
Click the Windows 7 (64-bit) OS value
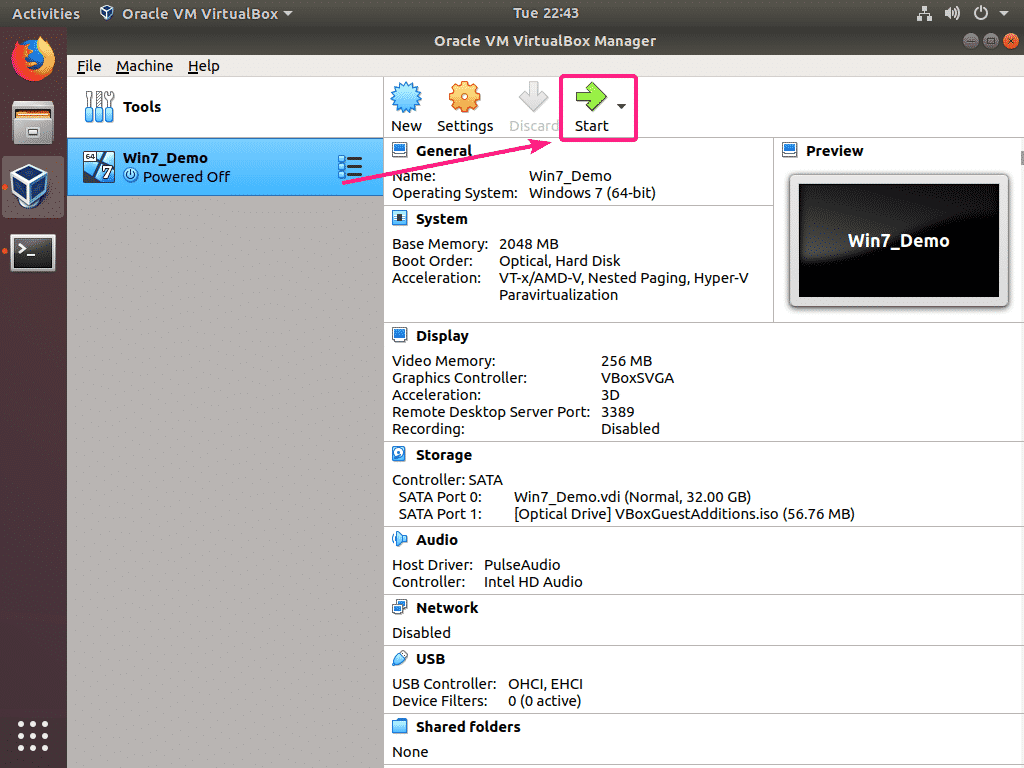click(x=592, y=193)
